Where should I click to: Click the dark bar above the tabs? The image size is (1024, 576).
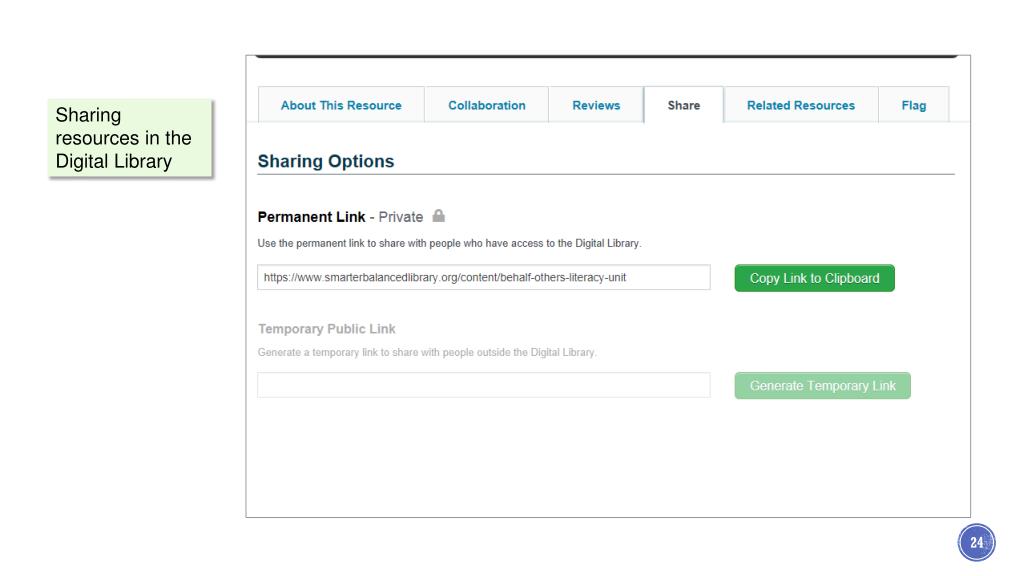[x=607, y=57]
